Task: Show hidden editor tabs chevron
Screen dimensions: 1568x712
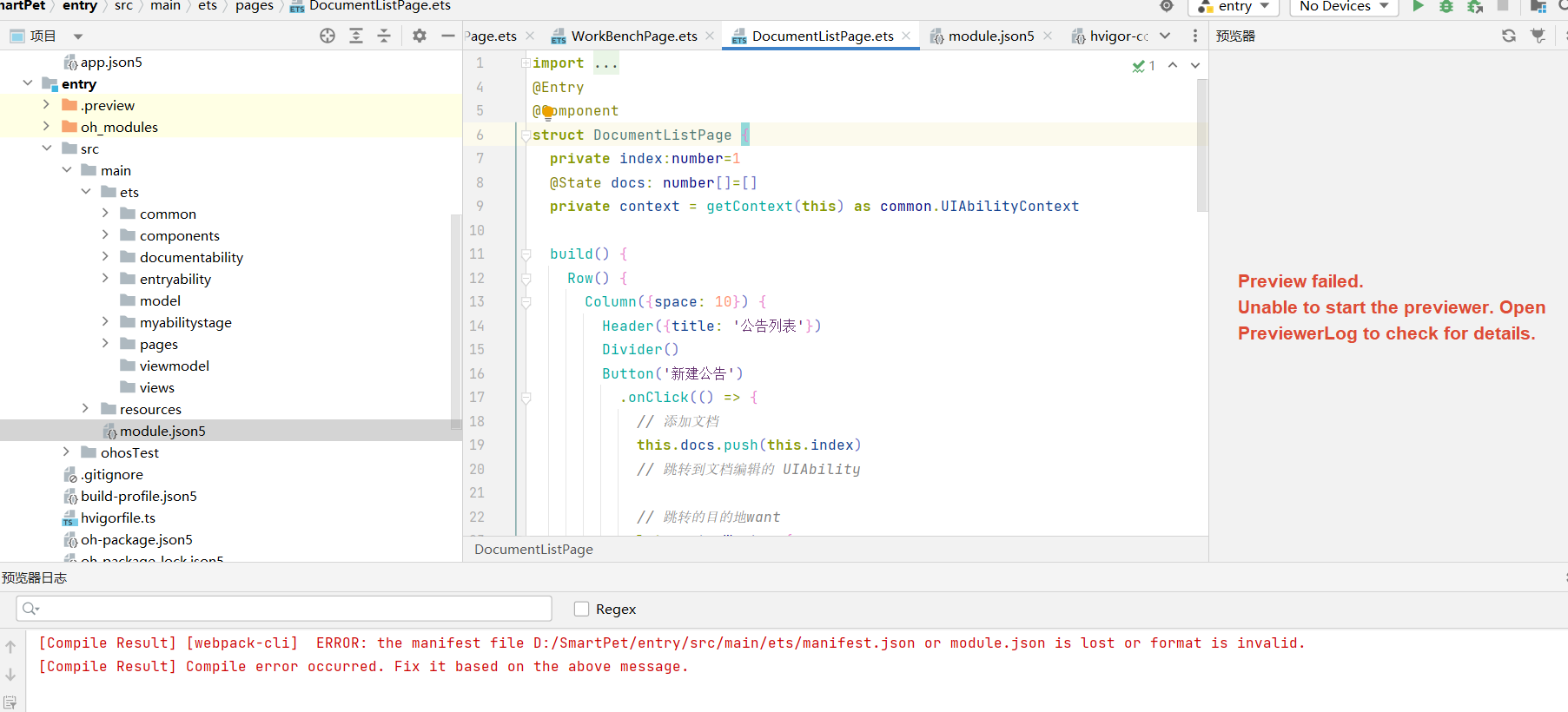Action: coord(1165,36)
